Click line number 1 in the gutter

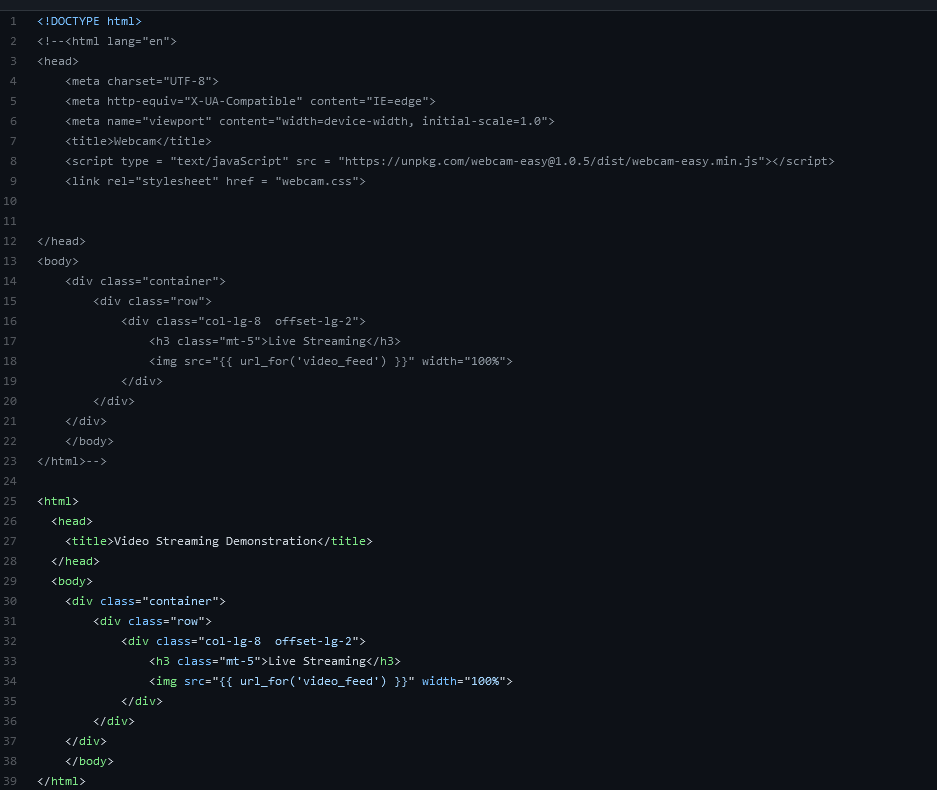coord(13,22)
